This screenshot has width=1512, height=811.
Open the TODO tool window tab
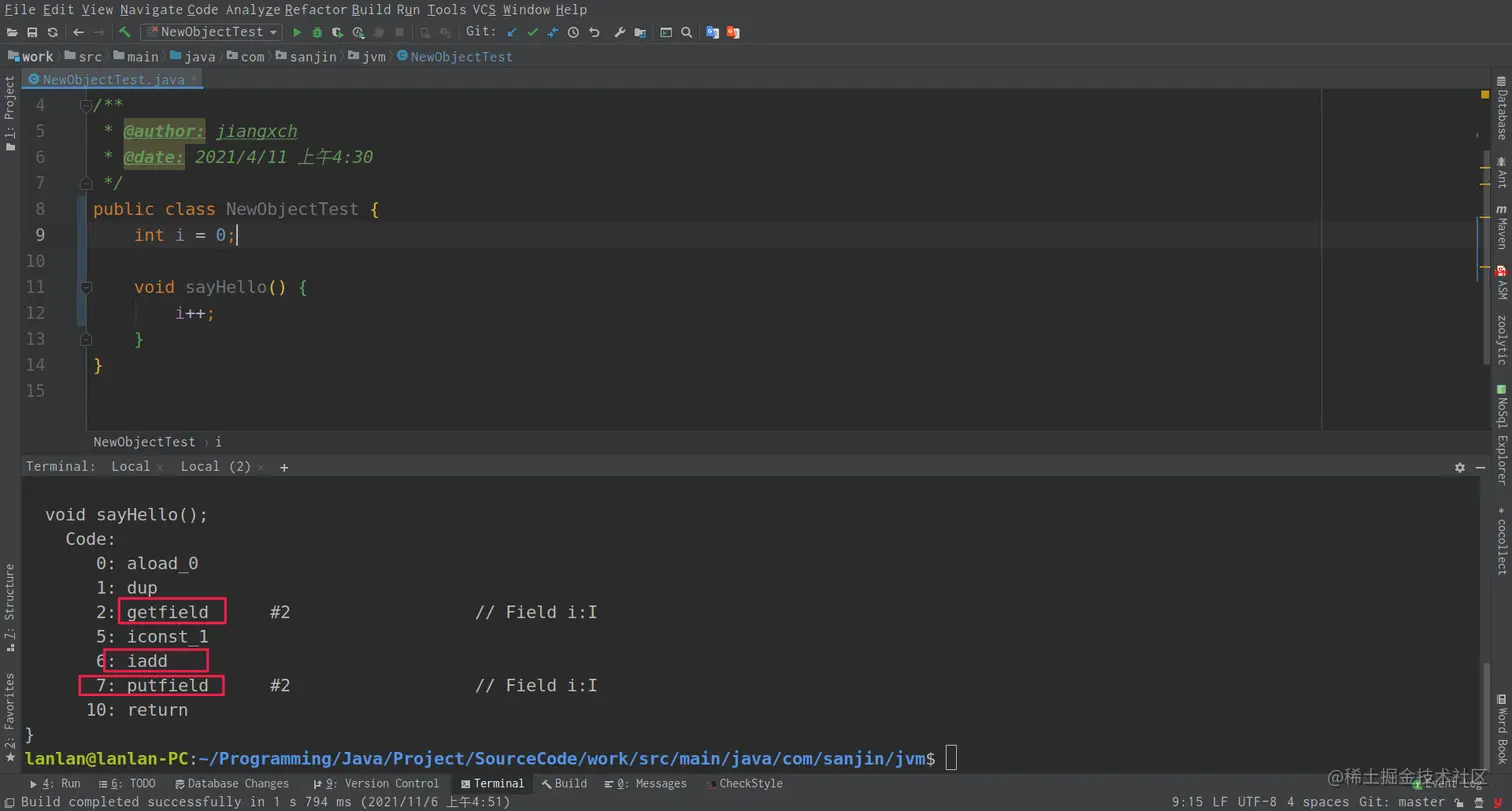(x=127, y=784)
